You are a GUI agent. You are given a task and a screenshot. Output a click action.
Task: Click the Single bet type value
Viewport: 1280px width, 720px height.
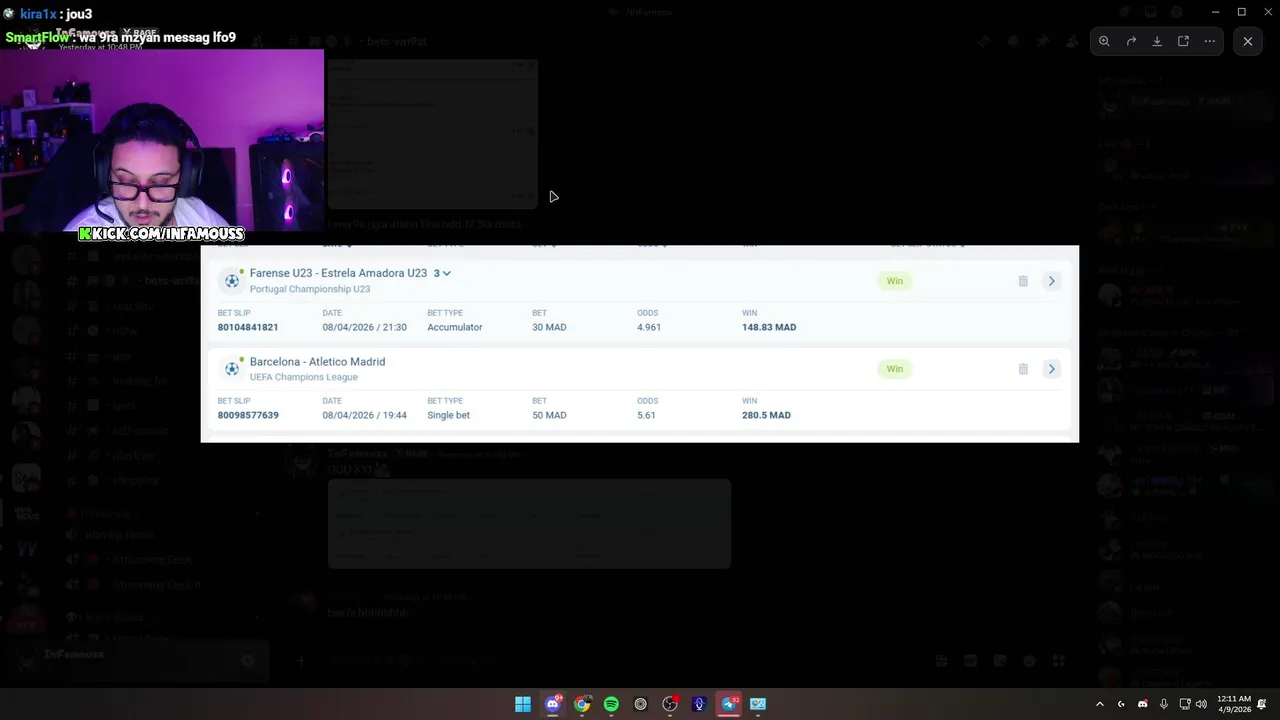(x=448, y=415)
